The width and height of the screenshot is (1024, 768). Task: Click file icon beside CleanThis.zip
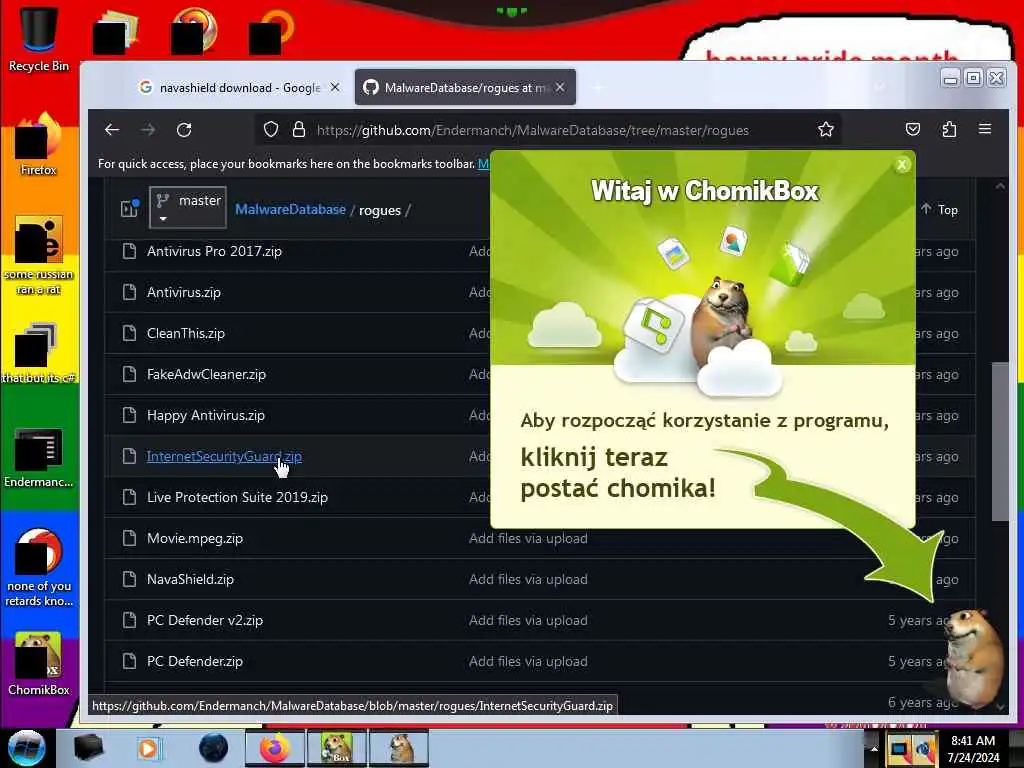pos(129,333)
